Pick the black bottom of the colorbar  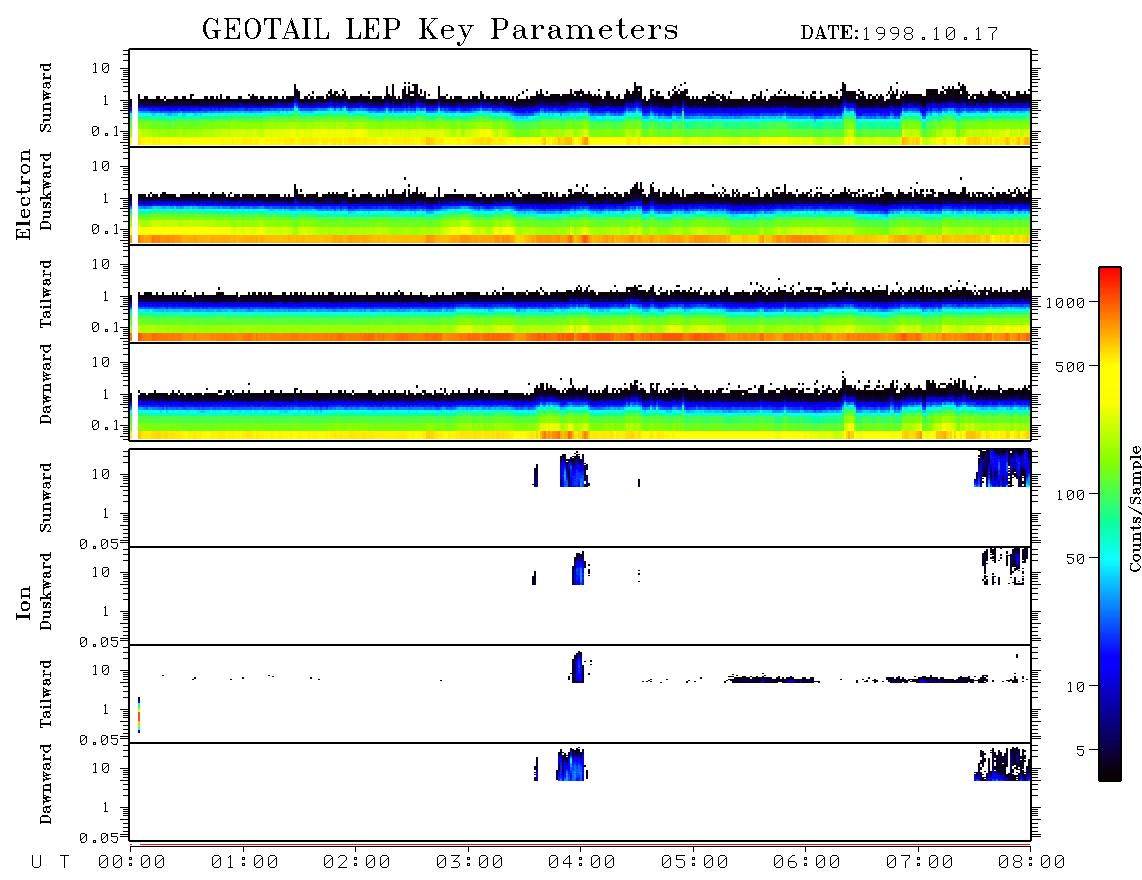1109,769
